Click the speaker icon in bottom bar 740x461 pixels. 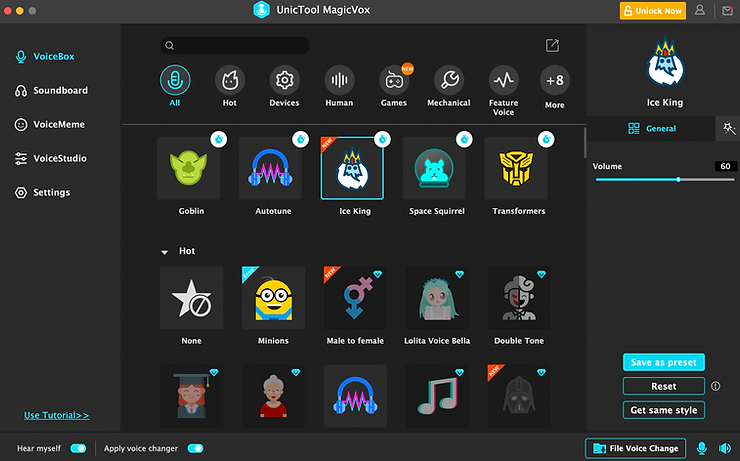click(x=724, y=448)
